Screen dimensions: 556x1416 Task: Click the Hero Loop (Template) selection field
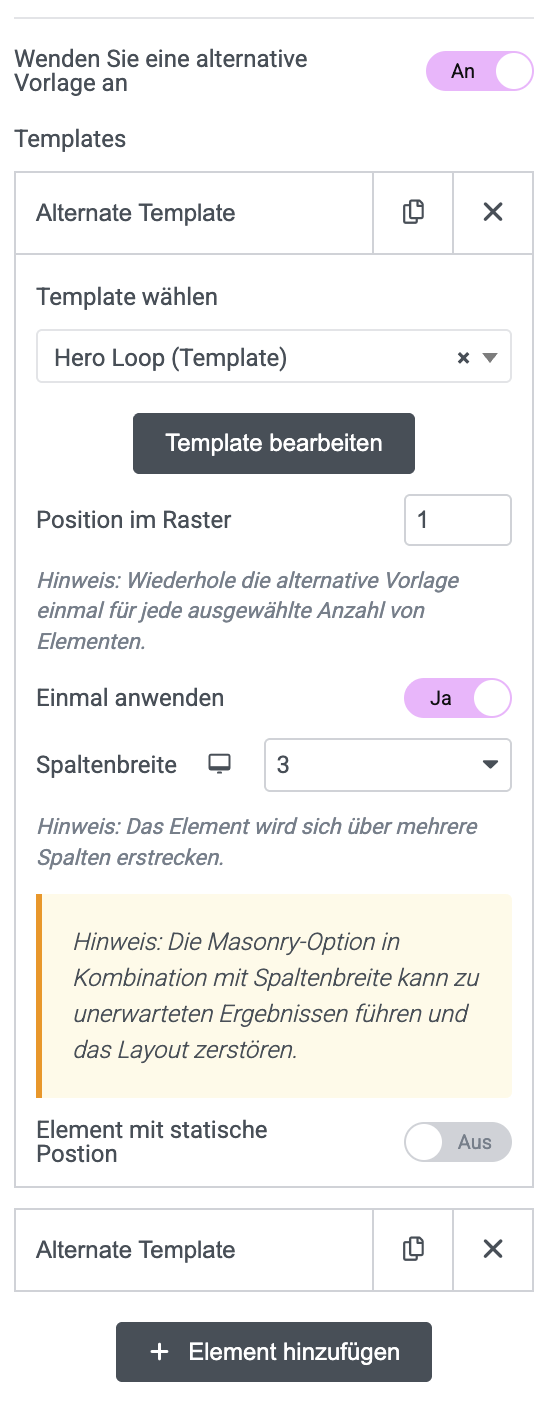pyautogui.click(x=274, y=357)
